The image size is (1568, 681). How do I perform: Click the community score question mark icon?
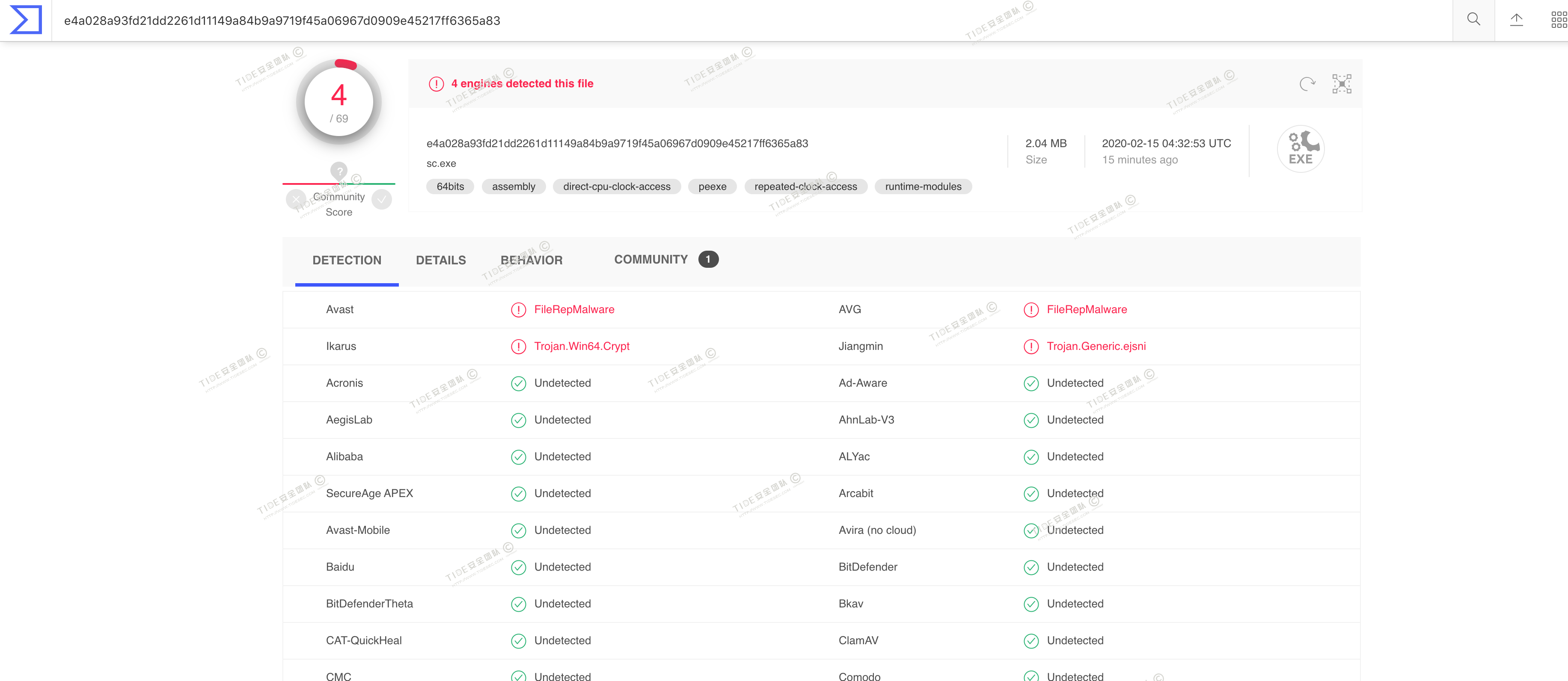[339, 171]
